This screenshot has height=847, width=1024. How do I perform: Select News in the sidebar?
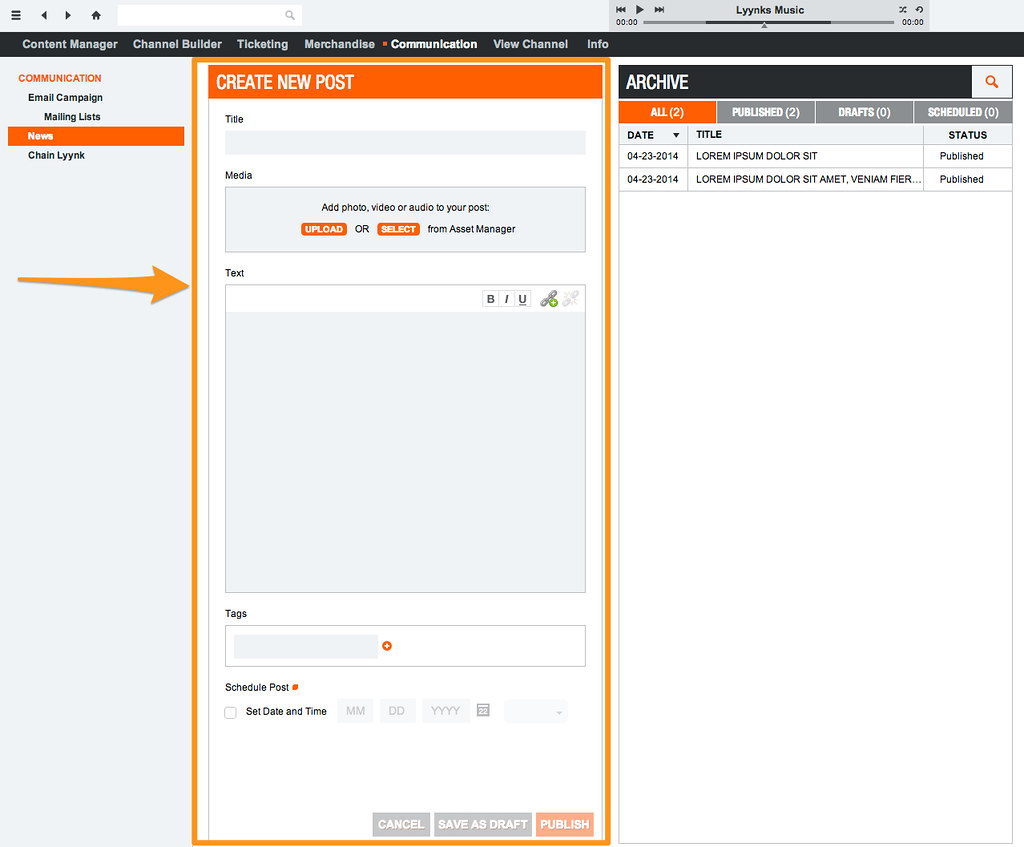click(x=96, y=136)
